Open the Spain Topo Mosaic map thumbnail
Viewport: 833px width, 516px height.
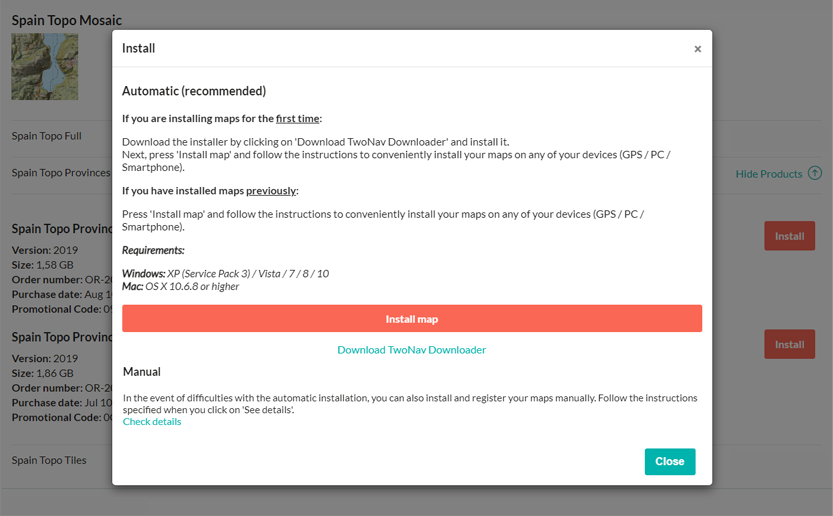(45, 67)
